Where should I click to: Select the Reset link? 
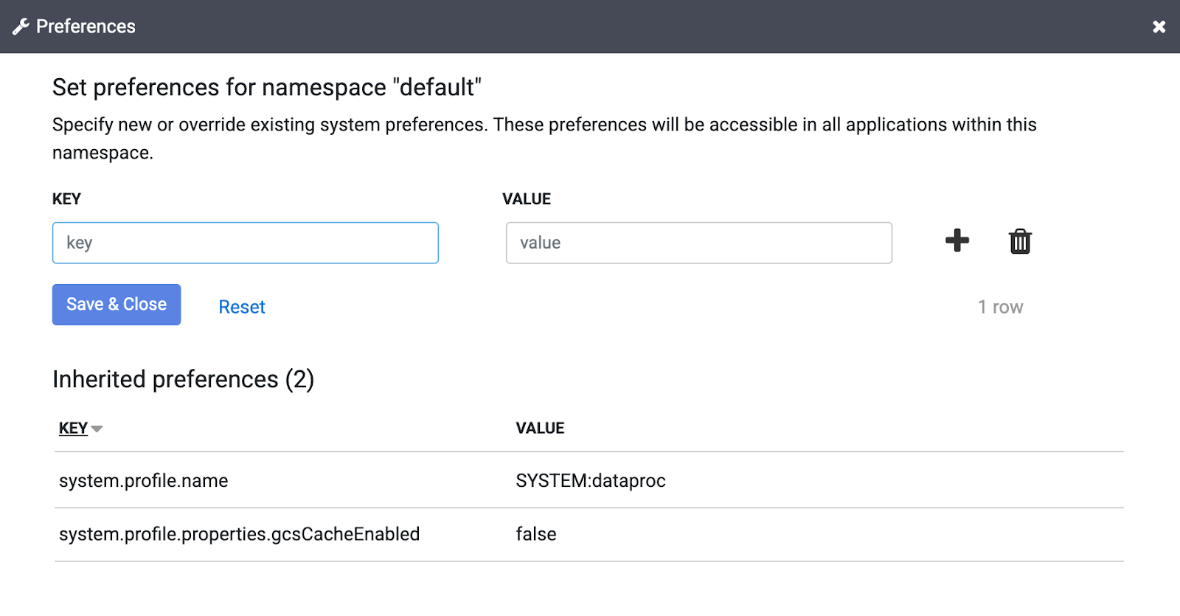(x=241, y=306)
